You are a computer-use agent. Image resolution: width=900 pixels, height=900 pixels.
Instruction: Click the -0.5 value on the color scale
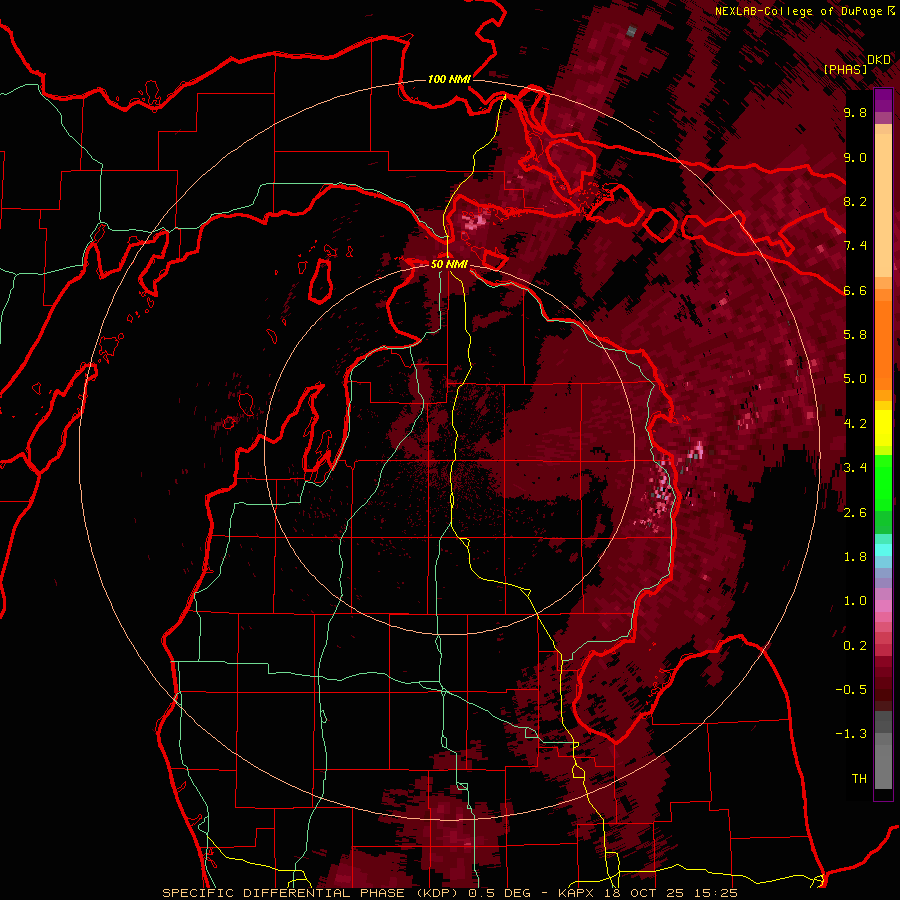851,690
